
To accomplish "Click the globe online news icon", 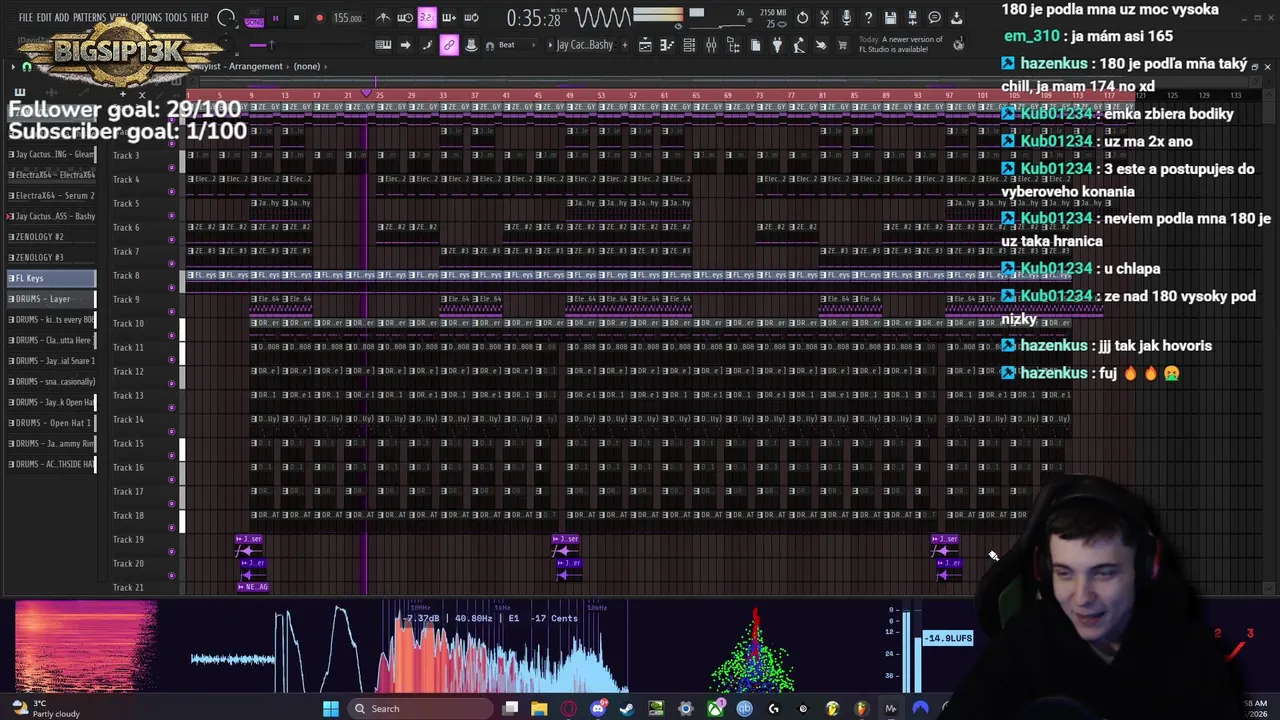I will point(959,44).
